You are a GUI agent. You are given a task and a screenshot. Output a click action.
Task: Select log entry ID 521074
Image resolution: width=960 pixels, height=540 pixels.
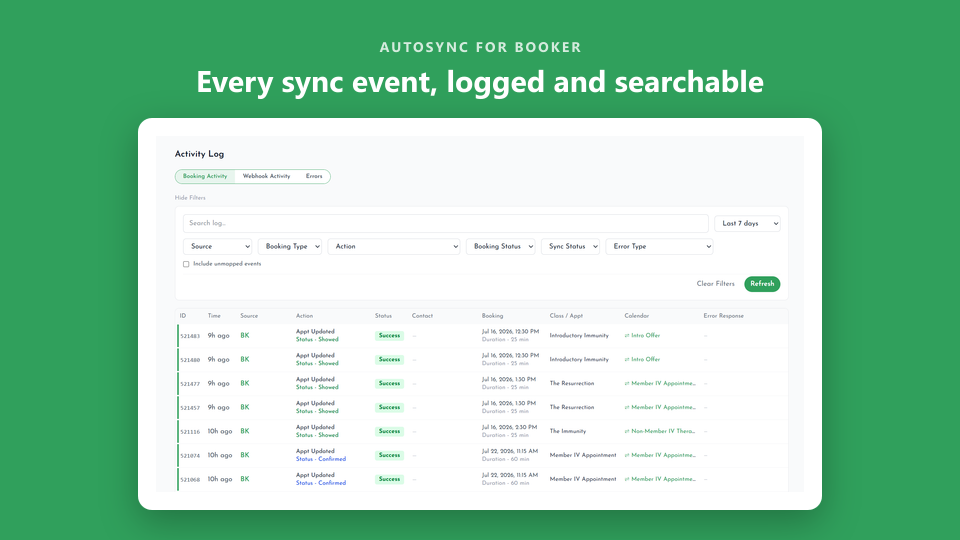(x=190, y=456)
